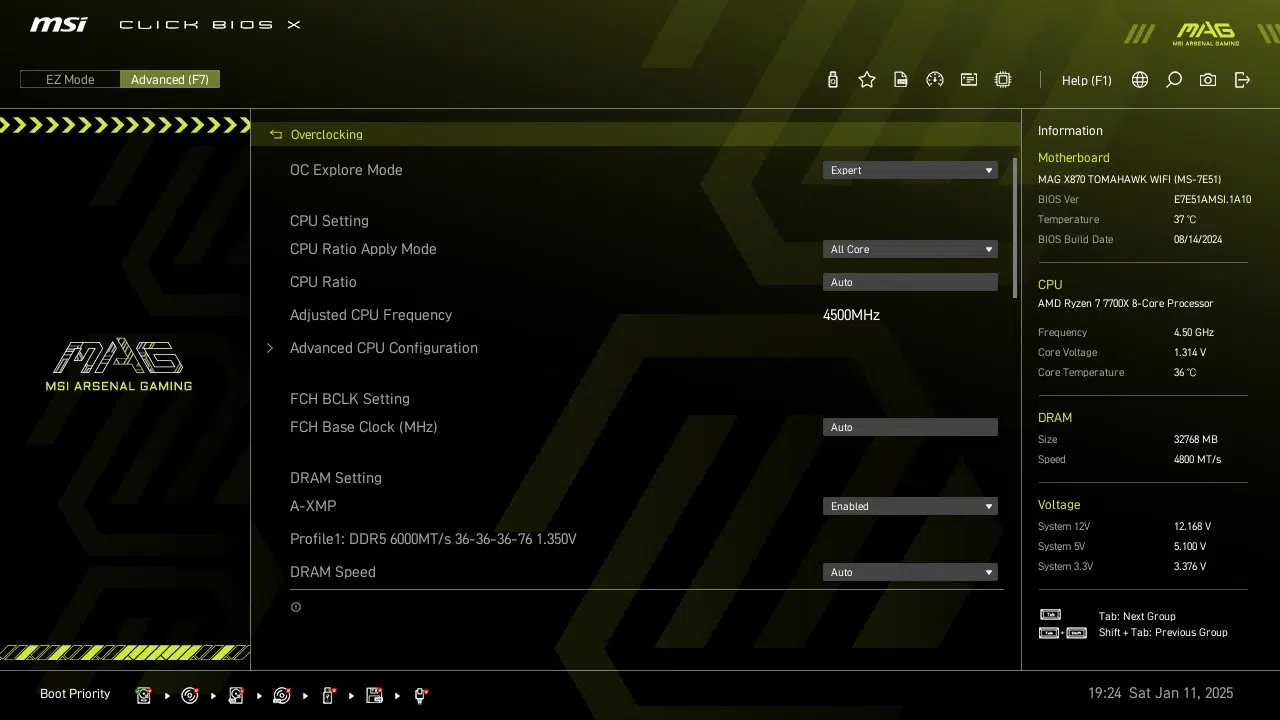Click System 12V 12.168 V reading

[x=1192, y=527]
